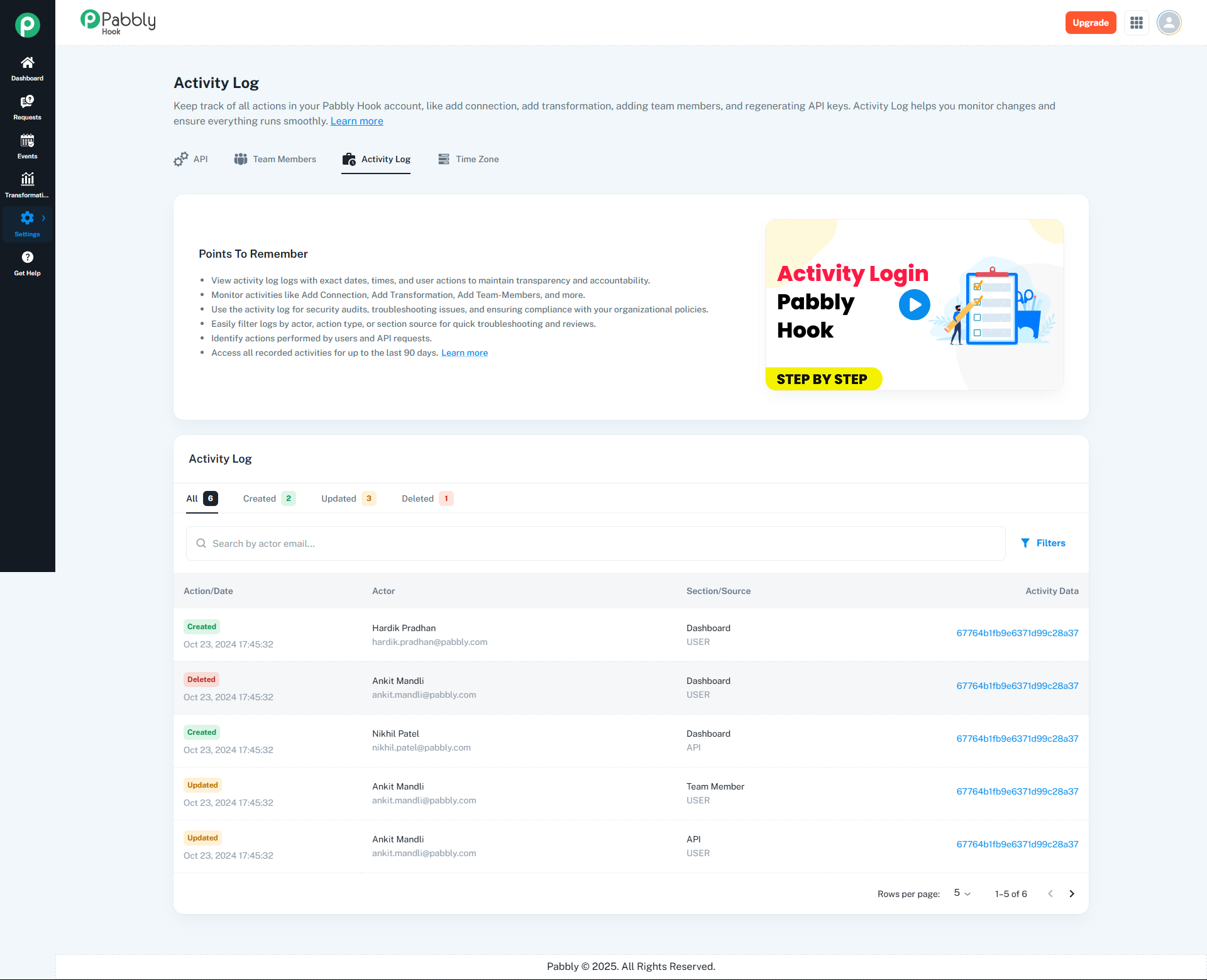Filter log by Updated entries
Viewport: 1207px width, 980px height.
coord(349,498)
